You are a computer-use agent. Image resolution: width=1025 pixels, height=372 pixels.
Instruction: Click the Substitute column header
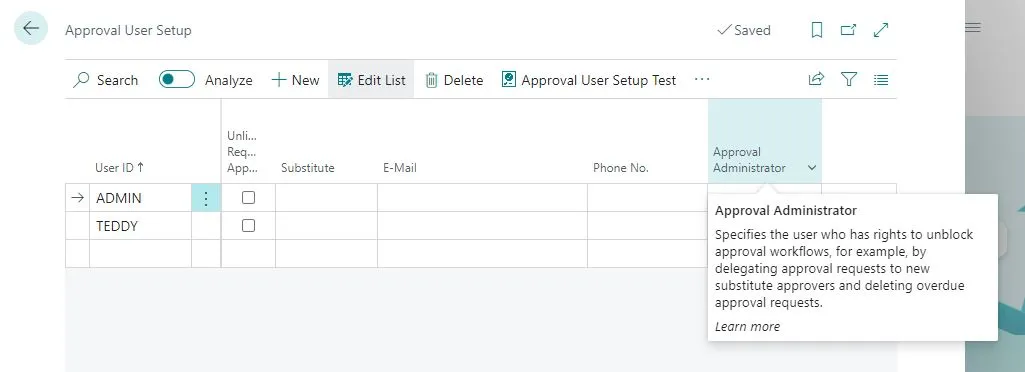coord(308,167)
